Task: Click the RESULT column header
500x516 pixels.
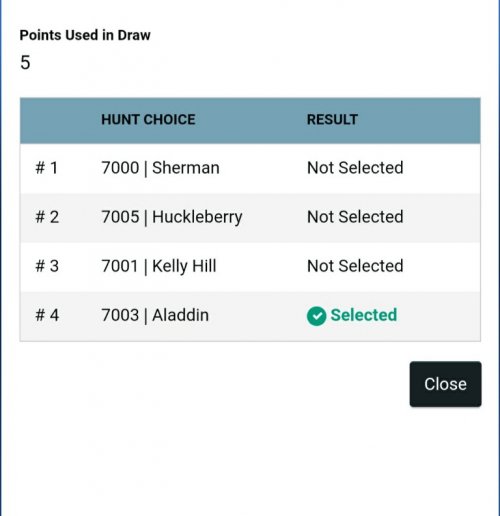Action: tap(332, 120)
